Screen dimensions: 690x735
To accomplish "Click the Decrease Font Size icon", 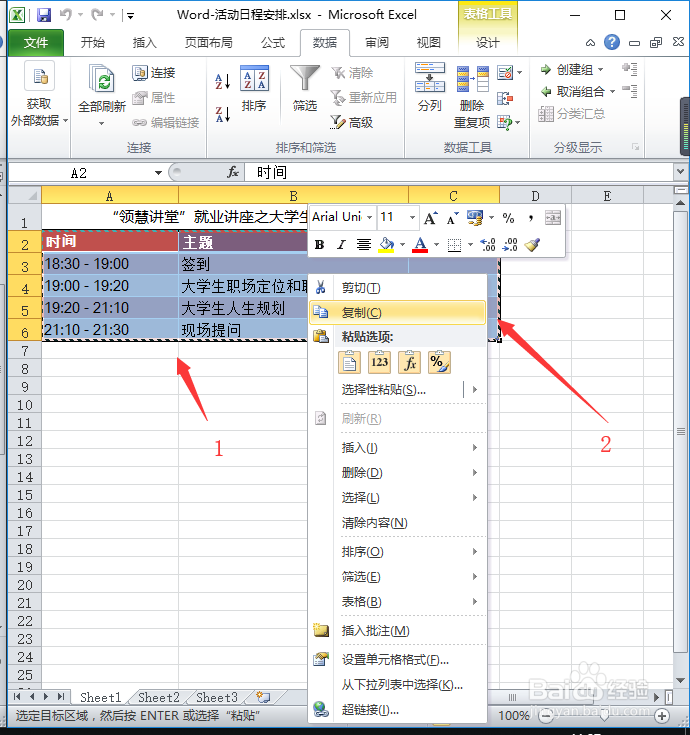I will (452, 218).
